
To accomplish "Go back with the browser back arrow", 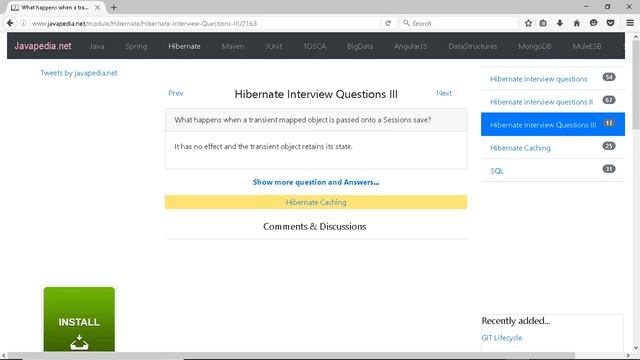I will click(10, 23).
